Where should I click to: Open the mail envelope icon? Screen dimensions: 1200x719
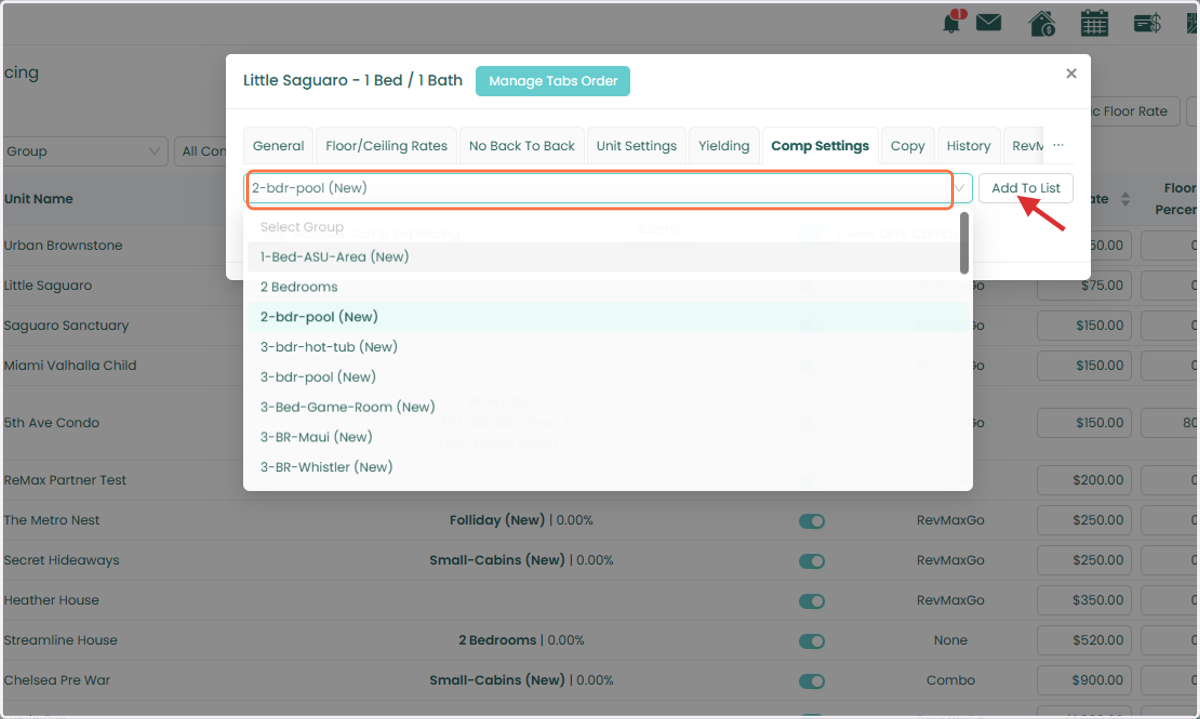[x=989, y=22]
